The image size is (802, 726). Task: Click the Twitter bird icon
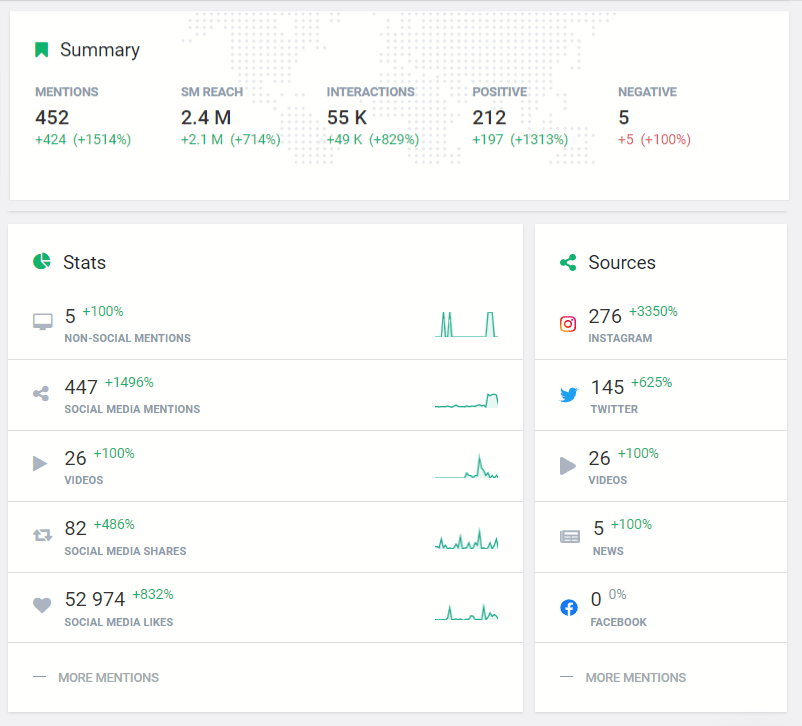pyautogui.click(x=568, y=395)
